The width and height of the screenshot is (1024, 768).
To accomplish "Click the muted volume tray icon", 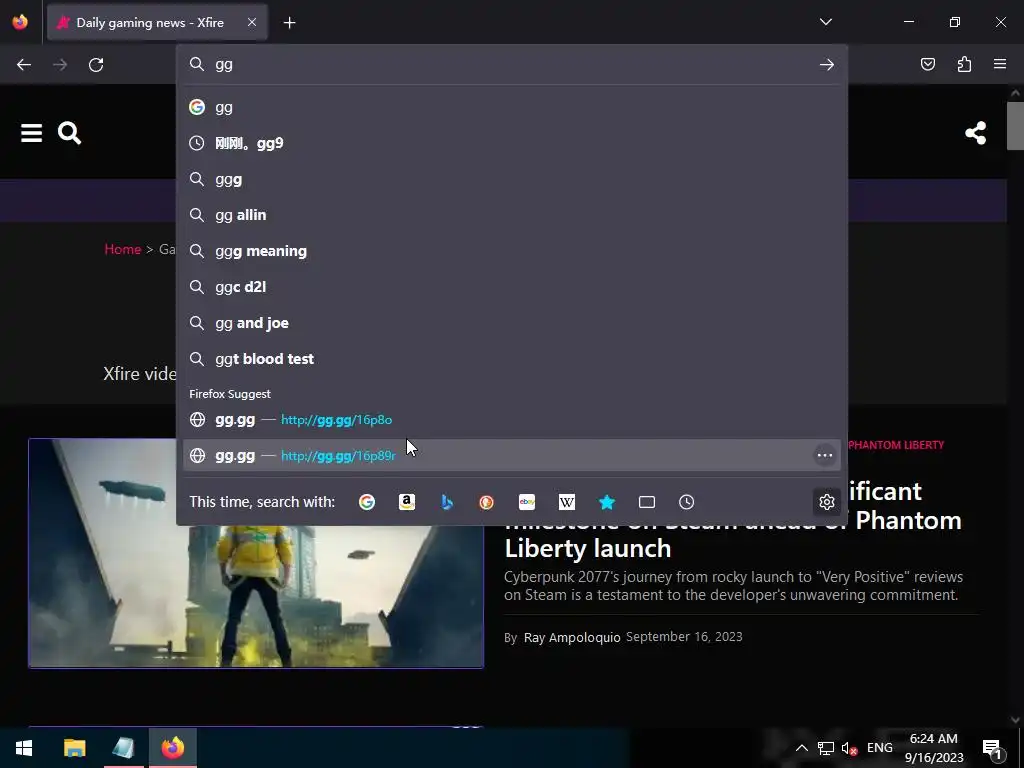I will coord(849,748).
